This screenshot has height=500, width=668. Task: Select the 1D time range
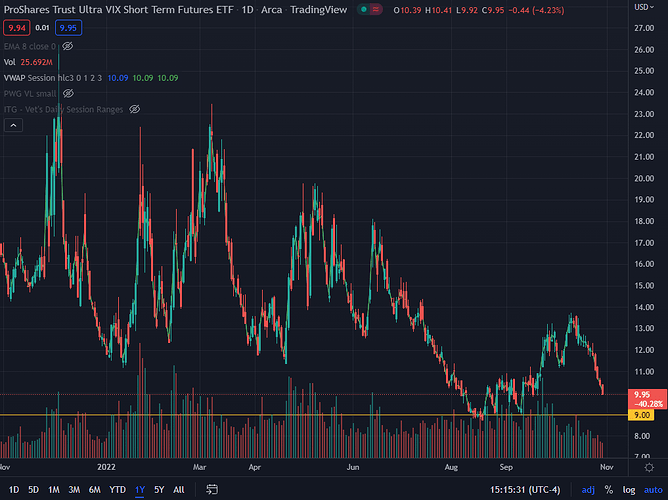pos(14,490)
